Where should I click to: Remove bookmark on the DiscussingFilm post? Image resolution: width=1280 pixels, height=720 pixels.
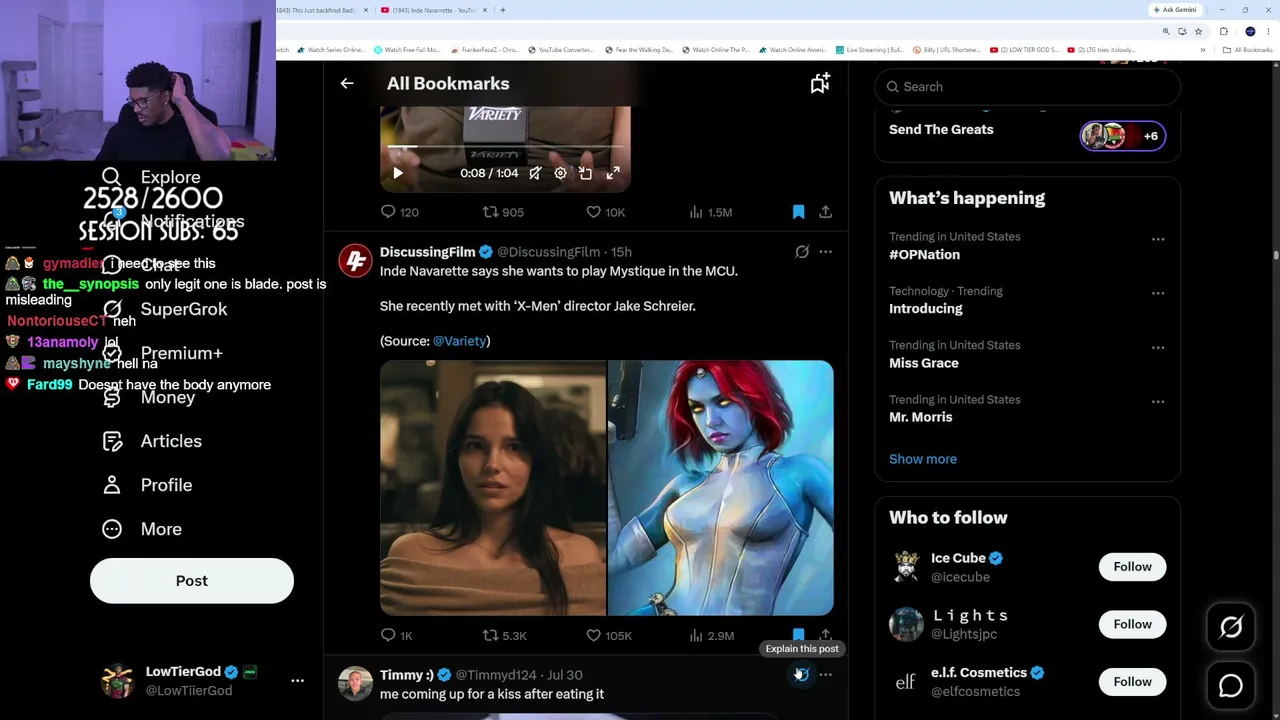click(x=798, y=634)
